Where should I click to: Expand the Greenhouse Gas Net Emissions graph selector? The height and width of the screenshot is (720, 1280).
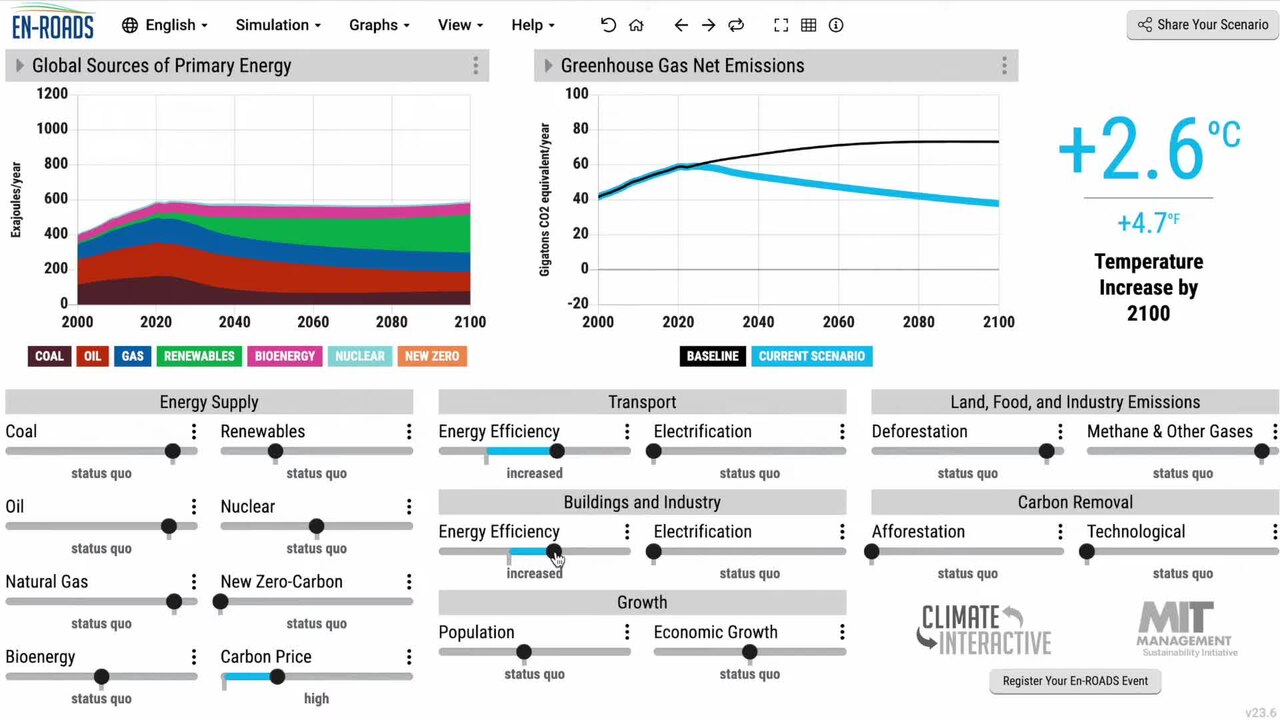[x=548, y=66]
